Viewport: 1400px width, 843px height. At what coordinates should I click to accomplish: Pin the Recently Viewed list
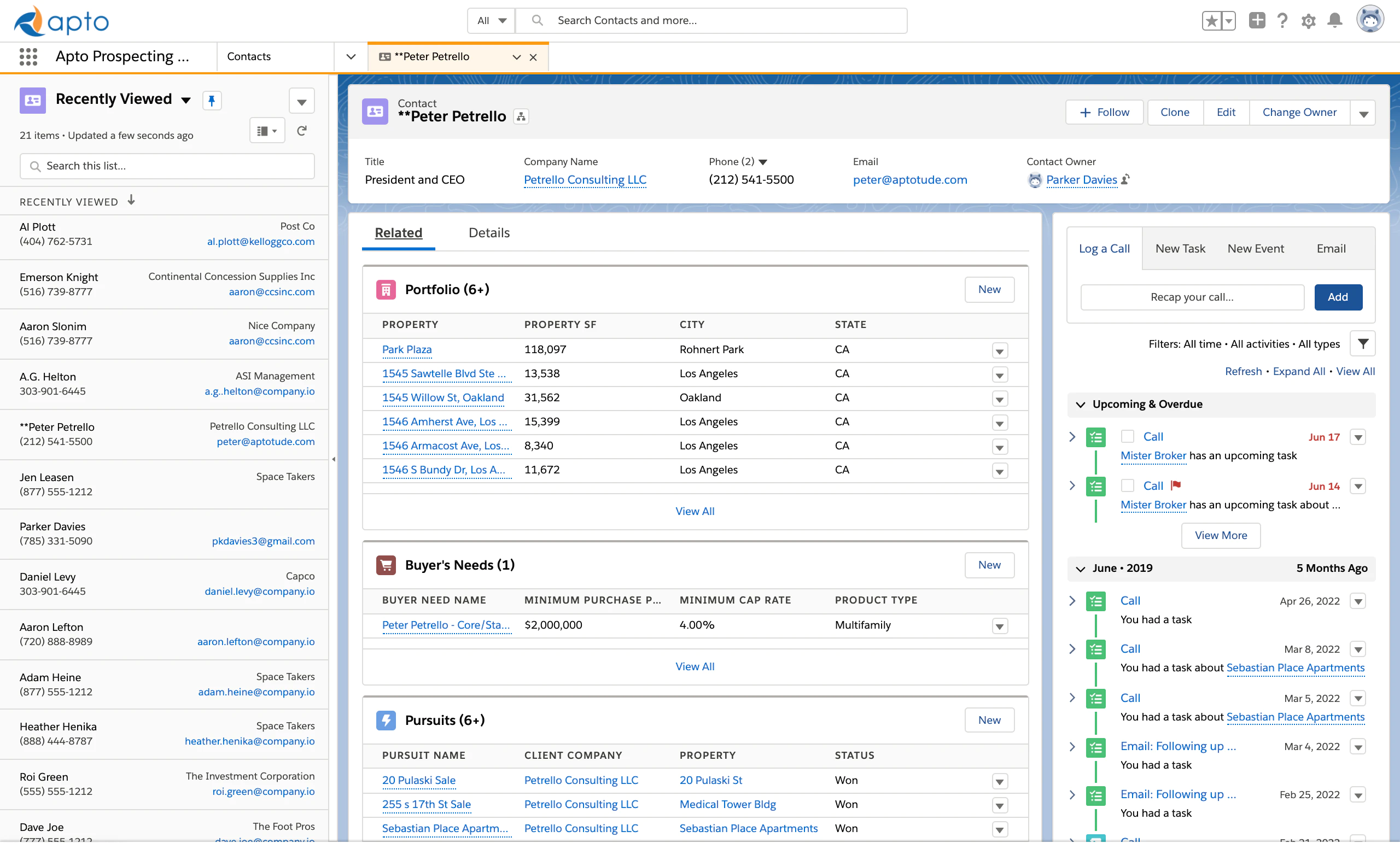click(x=211, y=101)
